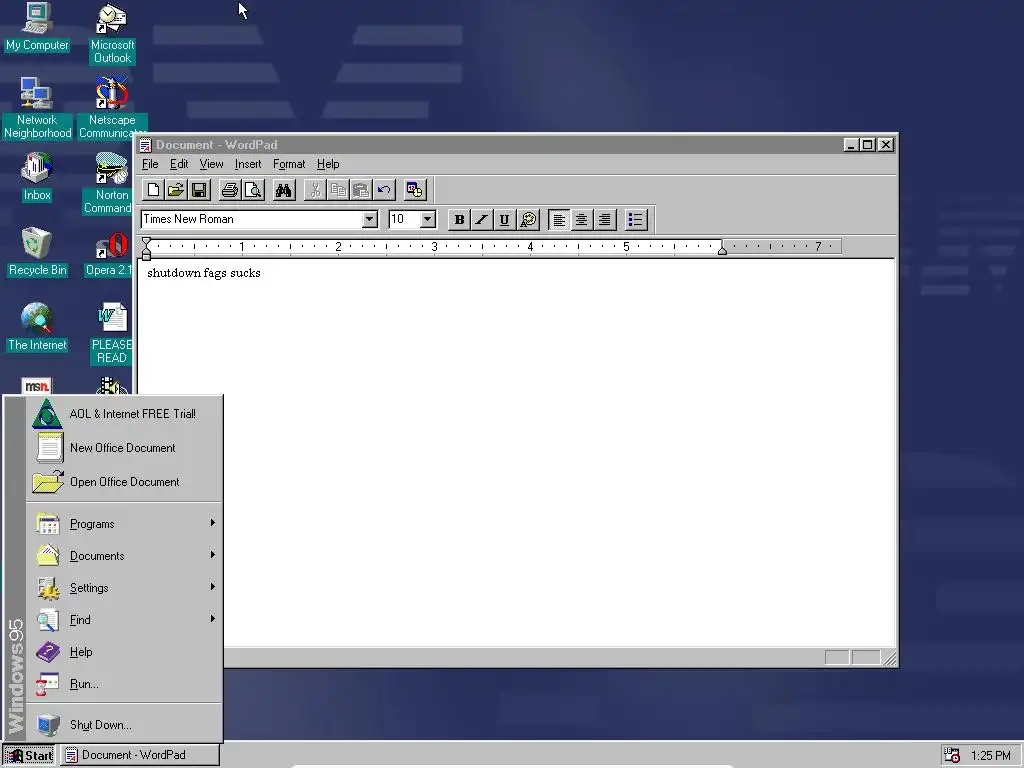Click the New document icon in WordPad
1024x768 pixels.
coord(153,190)
